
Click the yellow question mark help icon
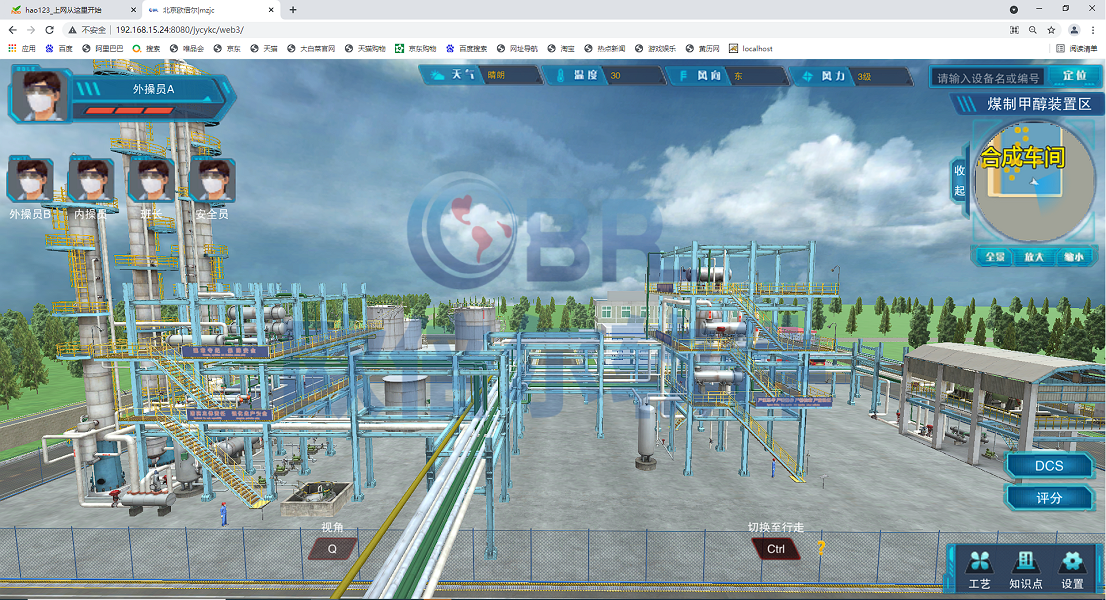point(821,548)
